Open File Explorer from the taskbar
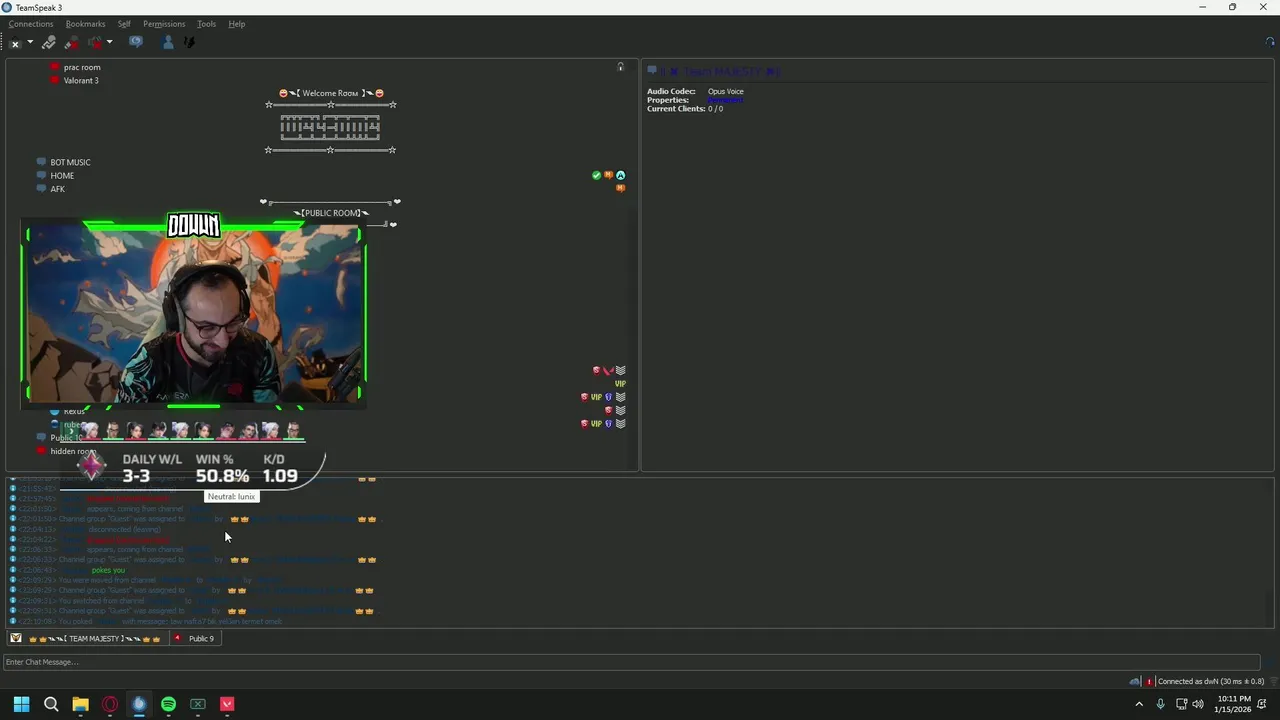 [x=80, y=704]
